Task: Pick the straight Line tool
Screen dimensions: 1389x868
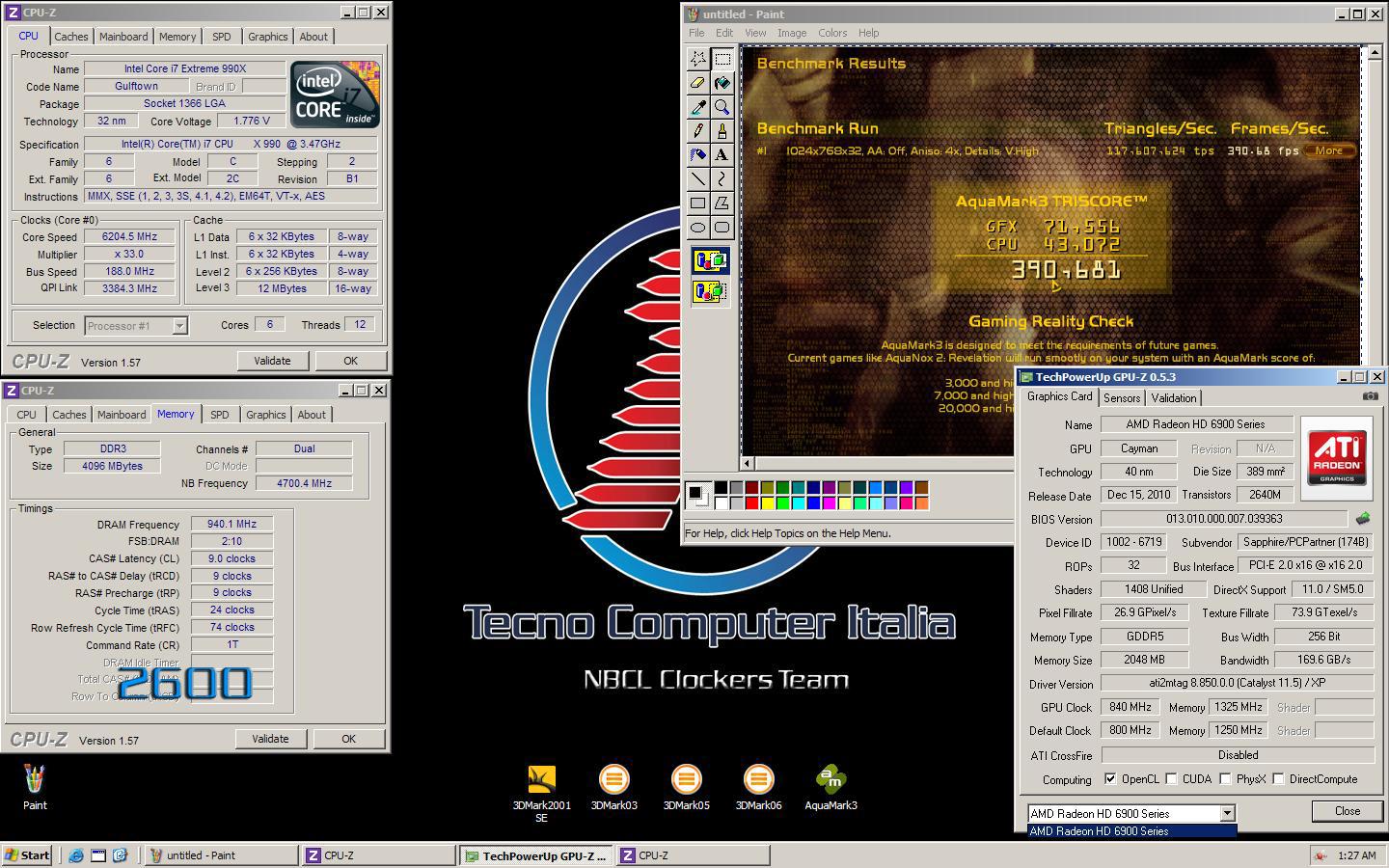Action: pyautogui.click(x=697, y=179)
